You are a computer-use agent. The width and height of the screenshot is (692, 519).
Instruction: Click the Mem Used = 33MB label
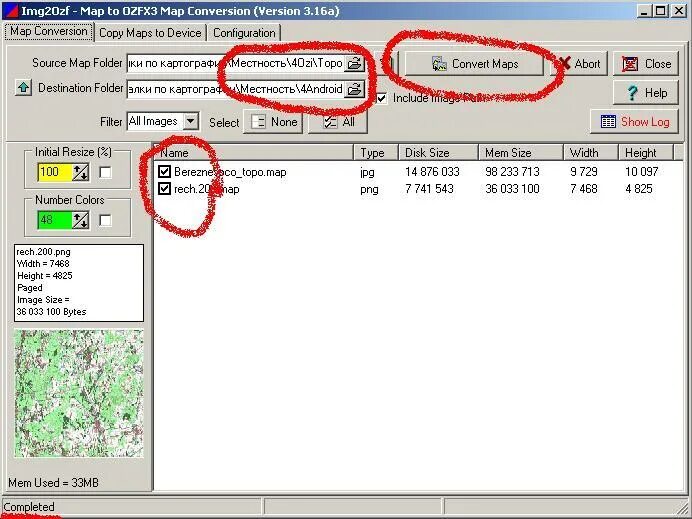[x=53, y=482]
